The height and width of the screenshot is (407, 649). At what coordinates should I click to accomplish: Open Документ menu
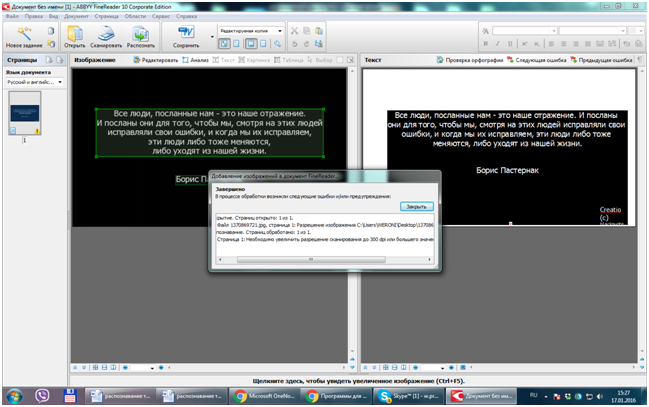pos(76,16)
